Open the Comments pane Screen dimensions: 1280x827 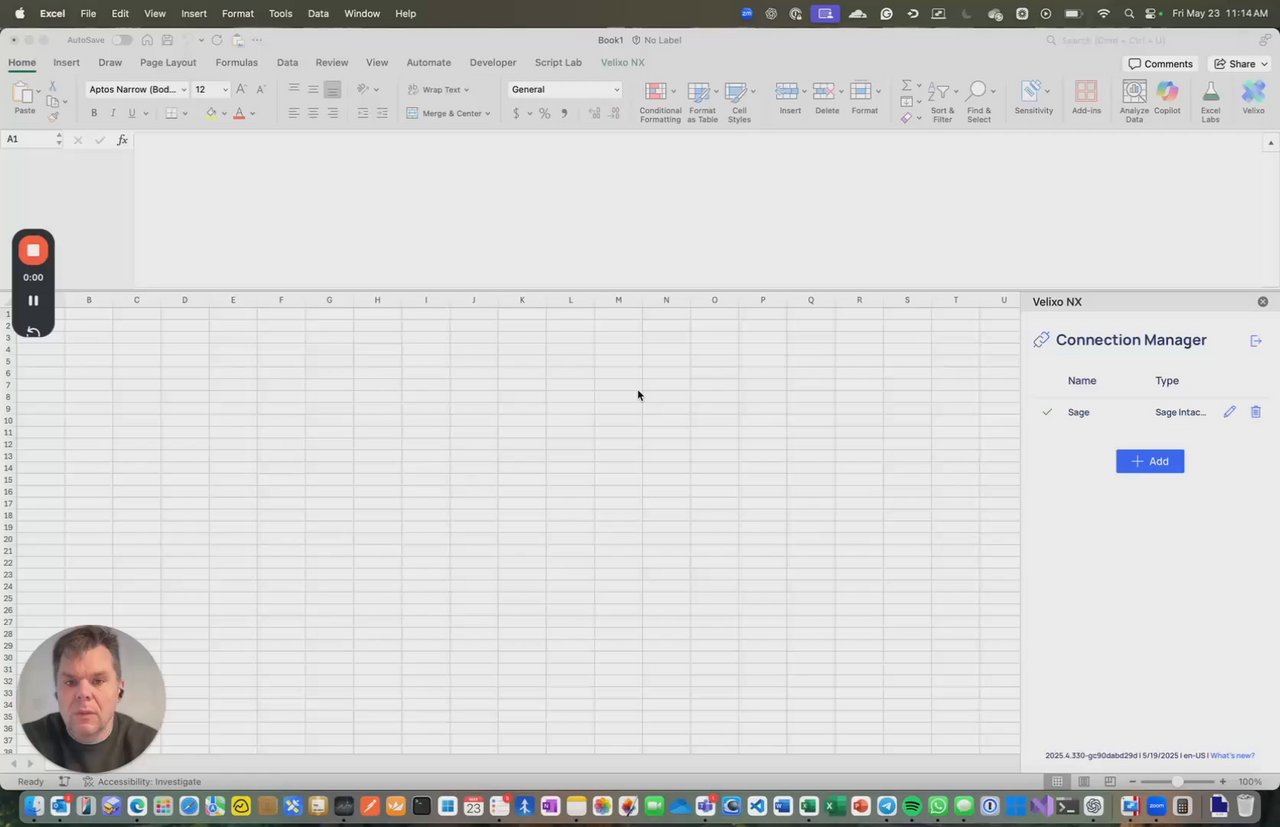point(1160,64)
